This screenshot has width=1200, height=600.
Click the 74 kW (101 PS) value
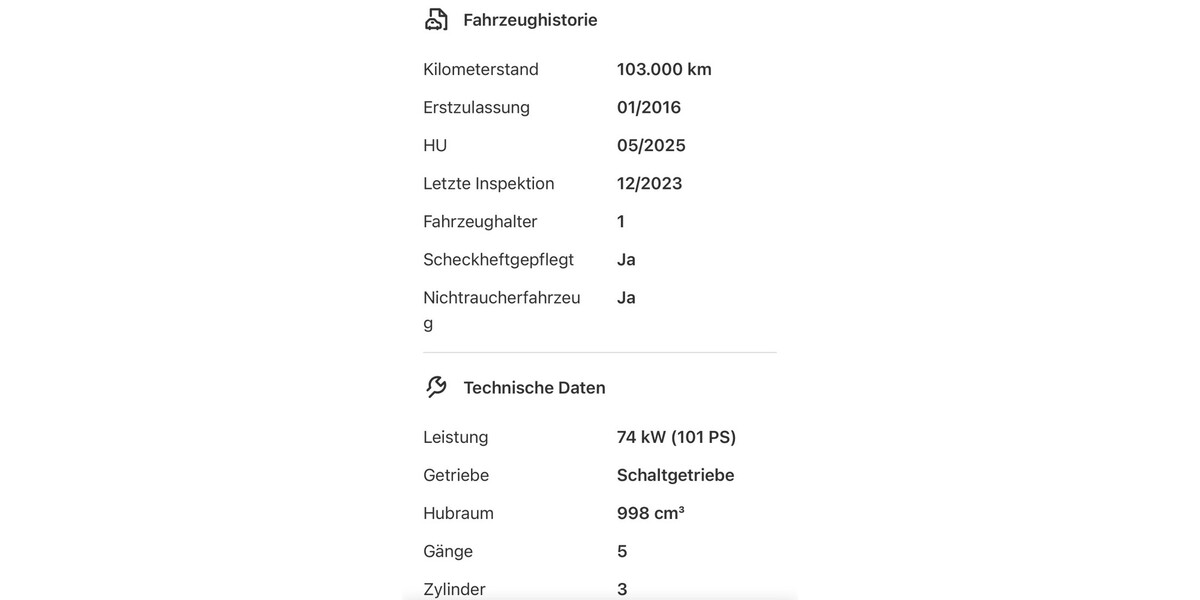(676, 437)
